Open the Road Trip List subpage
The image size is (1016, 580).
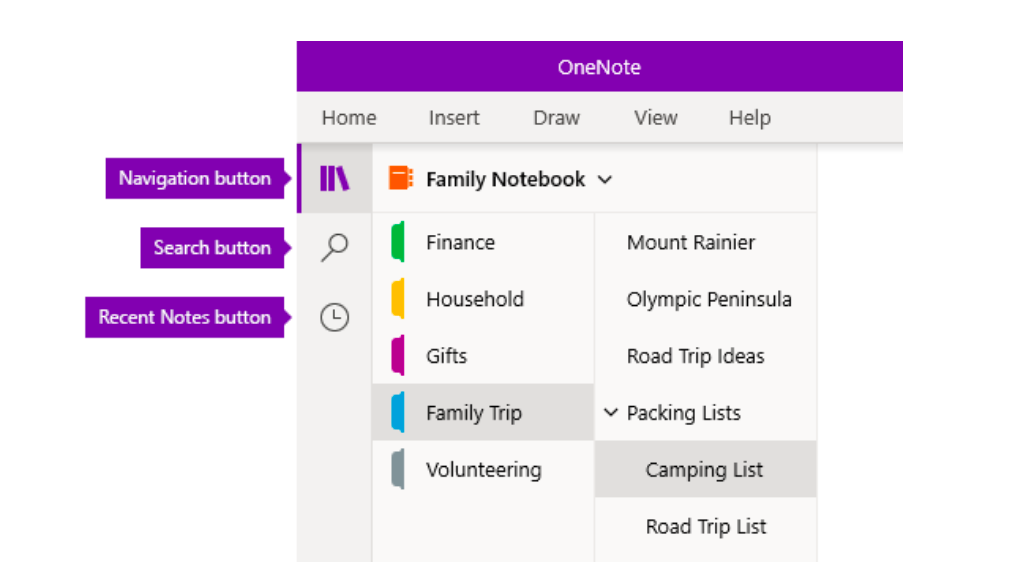click(x=706, y=526)
